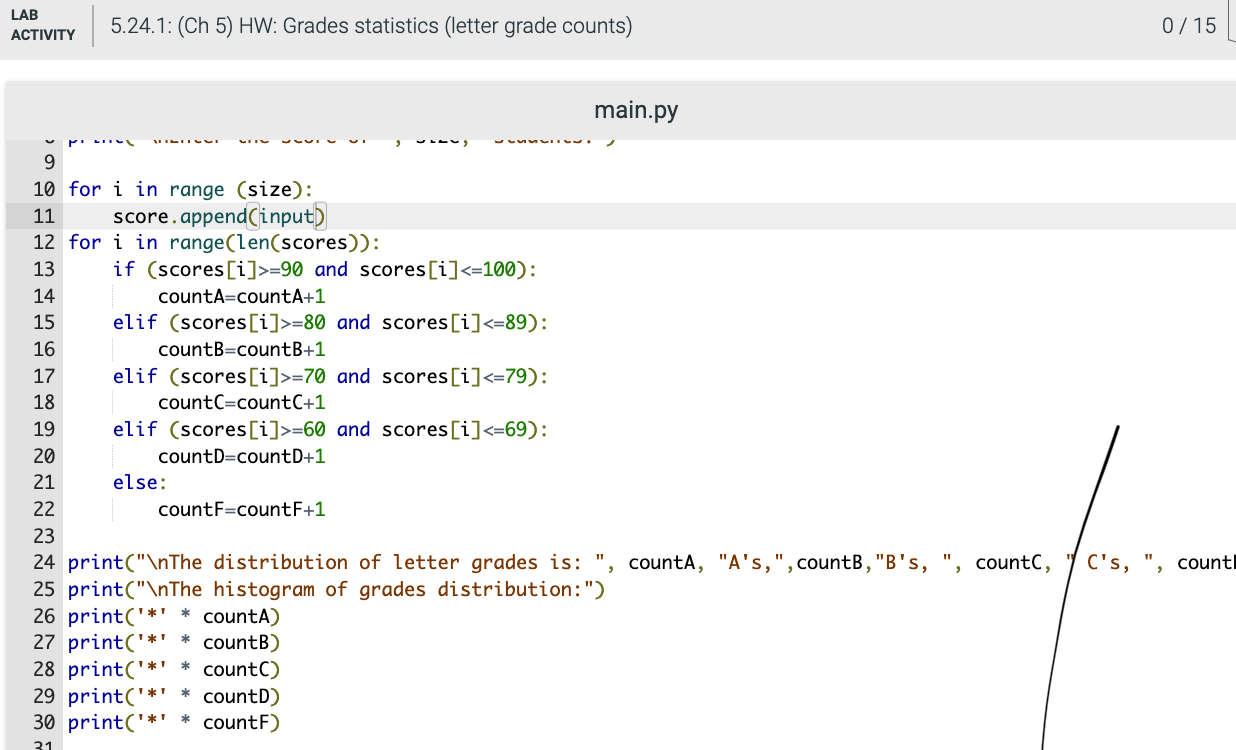Click the number 89 in the line 15 condition
The width and height of the screenshot is (1236, 750).
tap(516, 322)
